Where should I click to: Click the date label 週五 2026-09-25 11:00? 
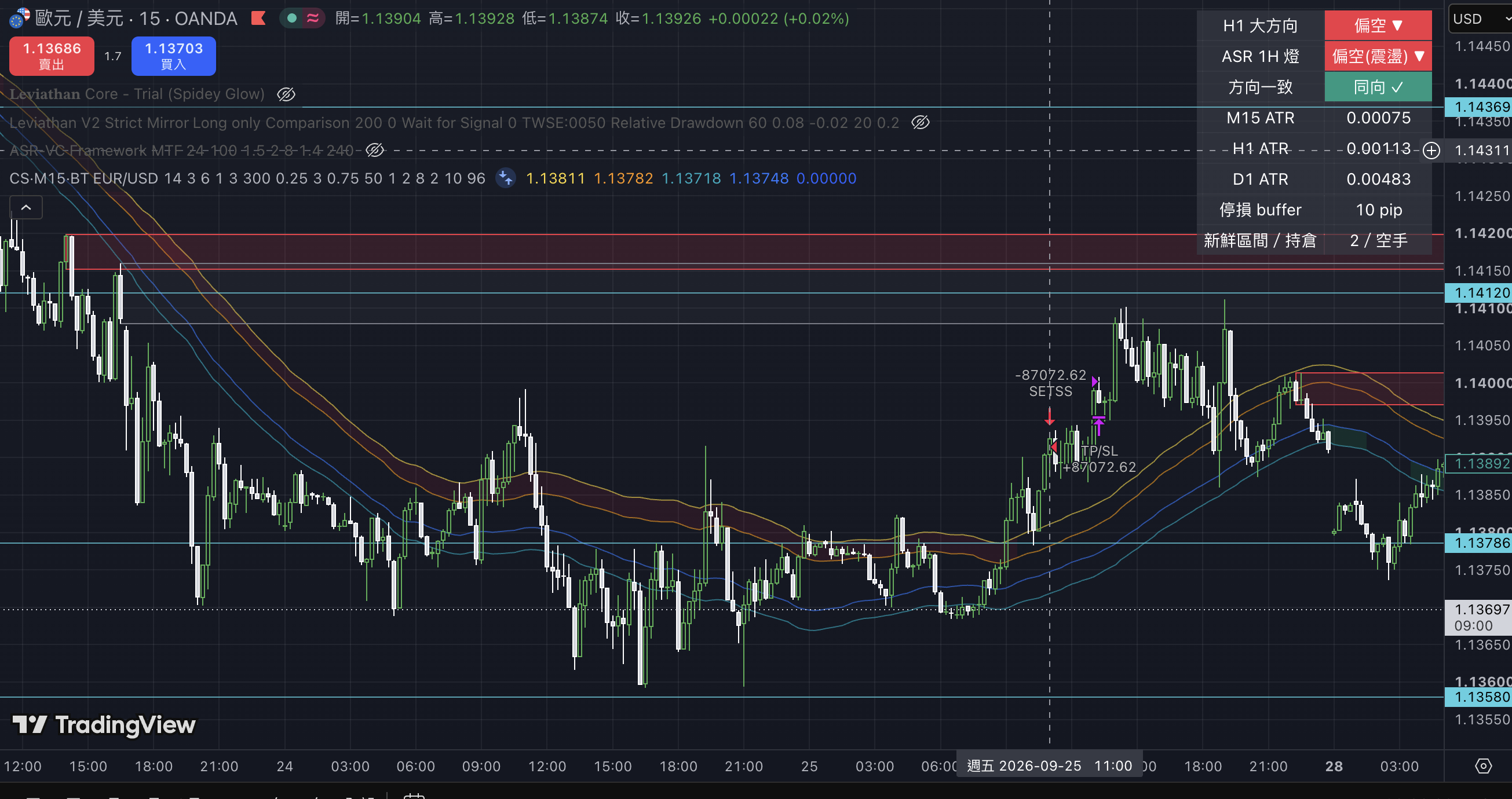(1050, 765)
